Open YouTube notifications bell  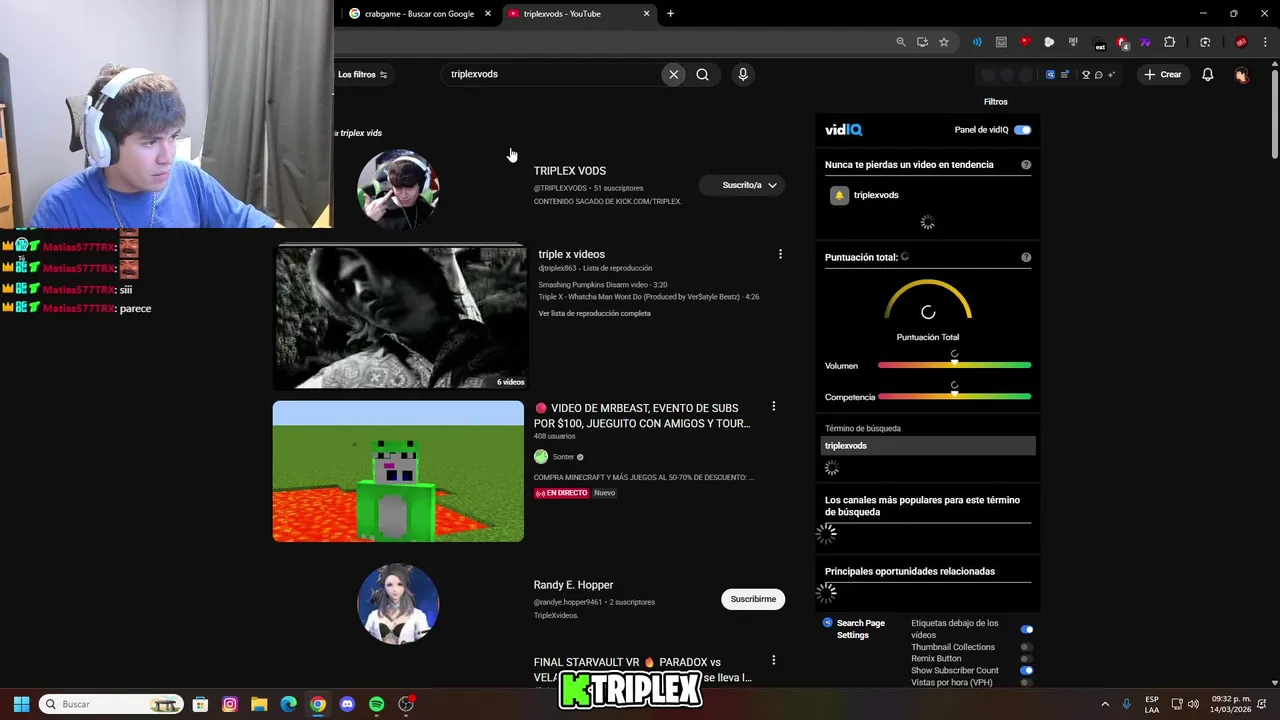(x=1207, y=74)
